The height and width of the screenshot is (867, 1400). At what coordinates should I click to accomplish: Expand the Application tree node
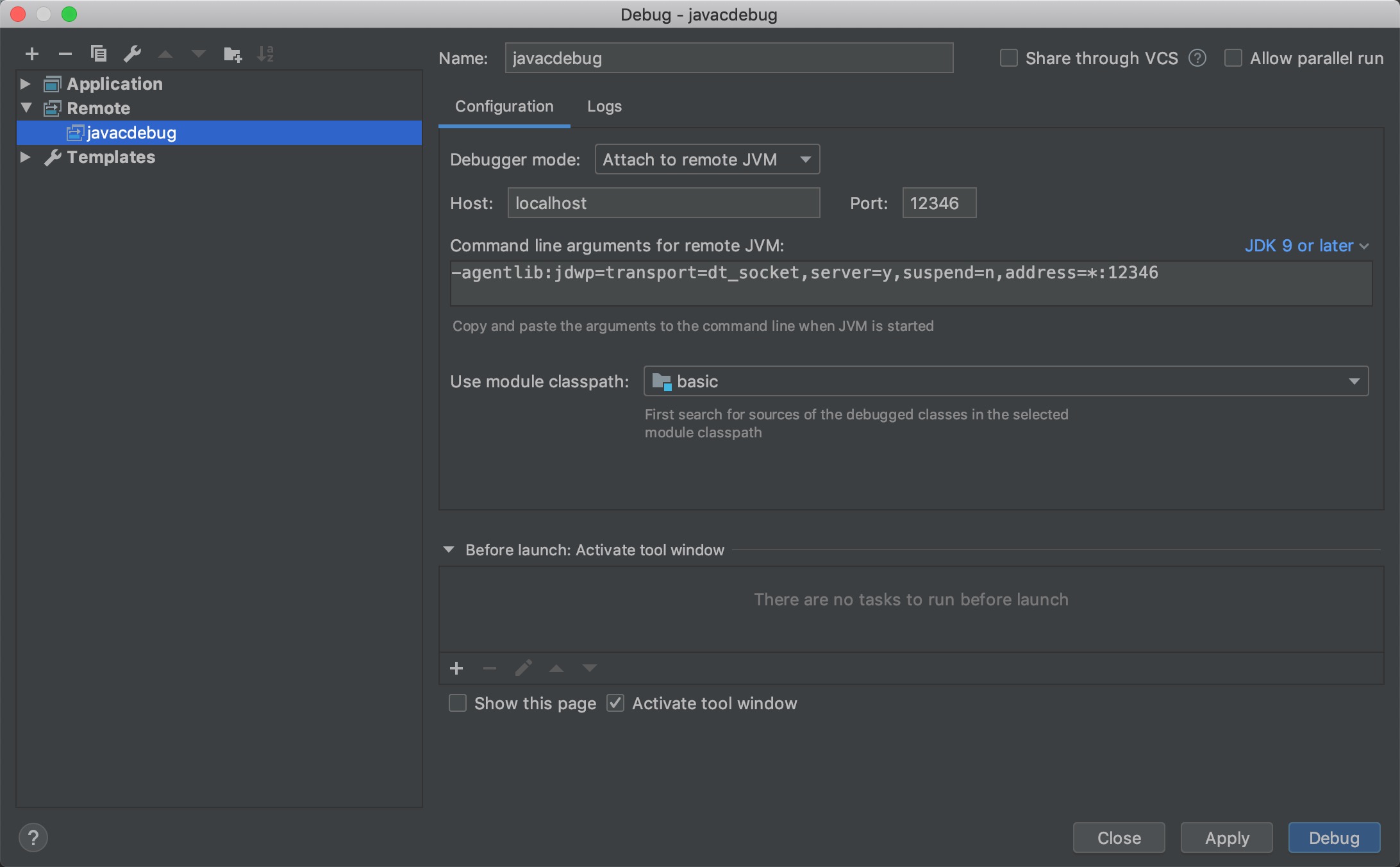pos(25,84)
